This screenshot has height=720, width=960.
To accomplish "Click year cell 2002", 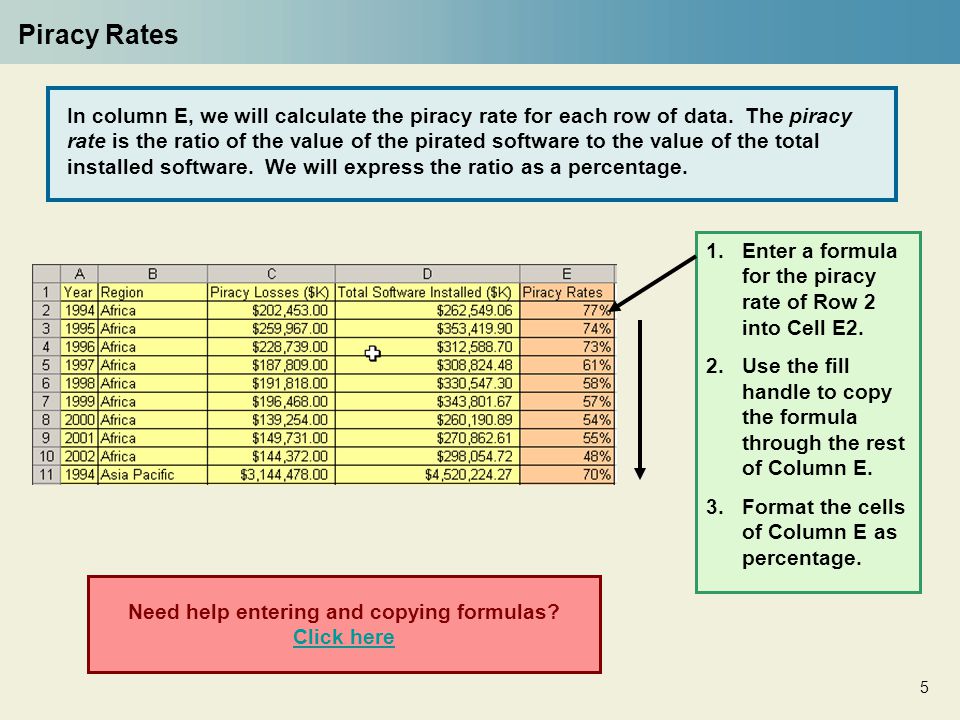I will tap(79, 457).
